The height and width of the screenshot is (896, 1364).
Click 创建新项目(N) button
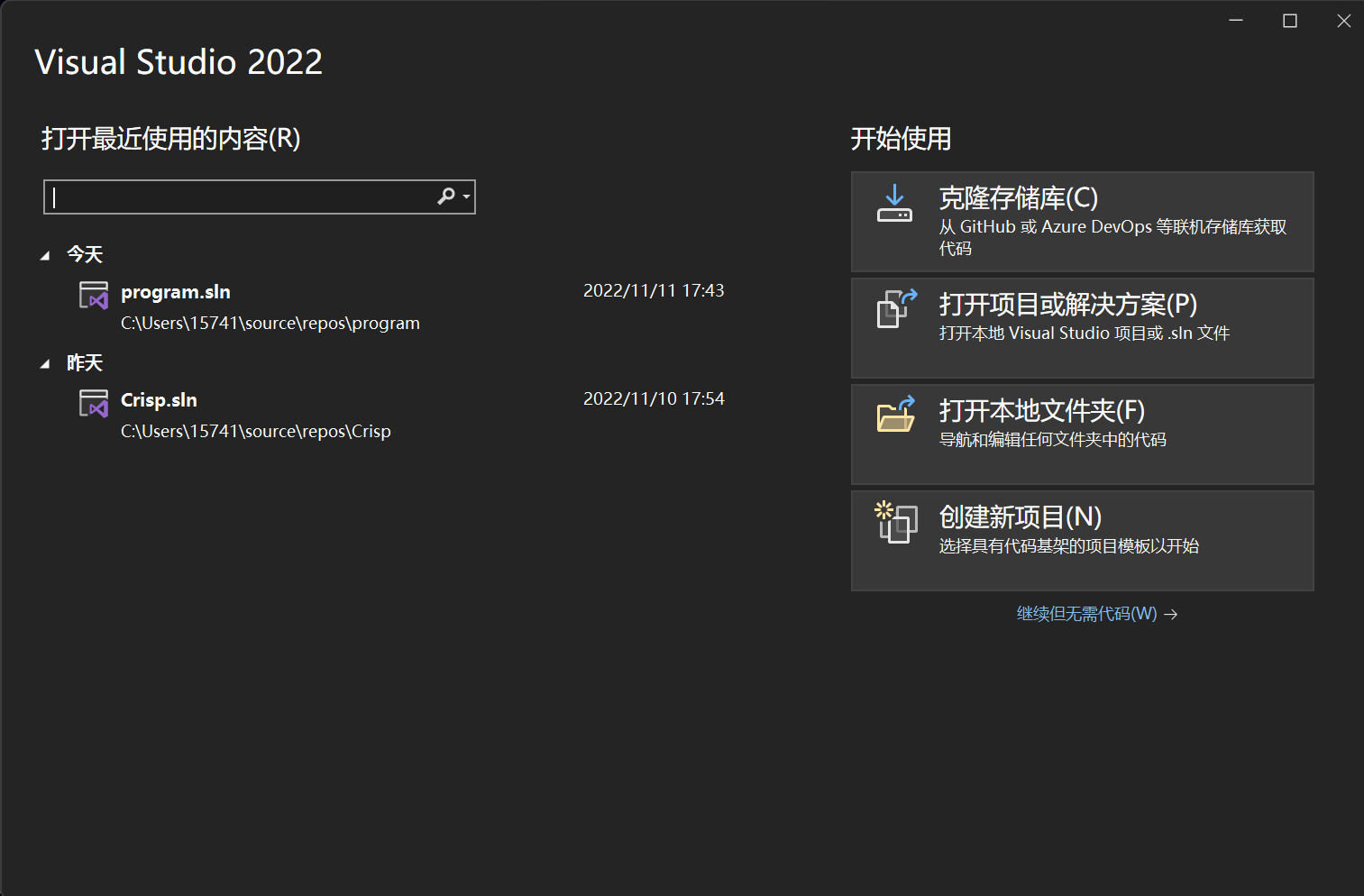[1082, 541]
